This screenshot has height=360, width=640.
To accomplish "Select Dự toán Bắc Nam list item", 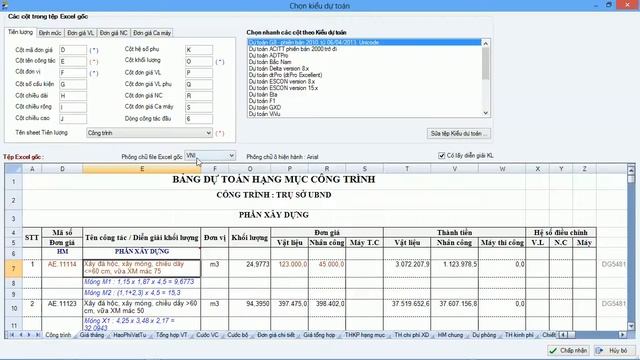I will (364, 62).
